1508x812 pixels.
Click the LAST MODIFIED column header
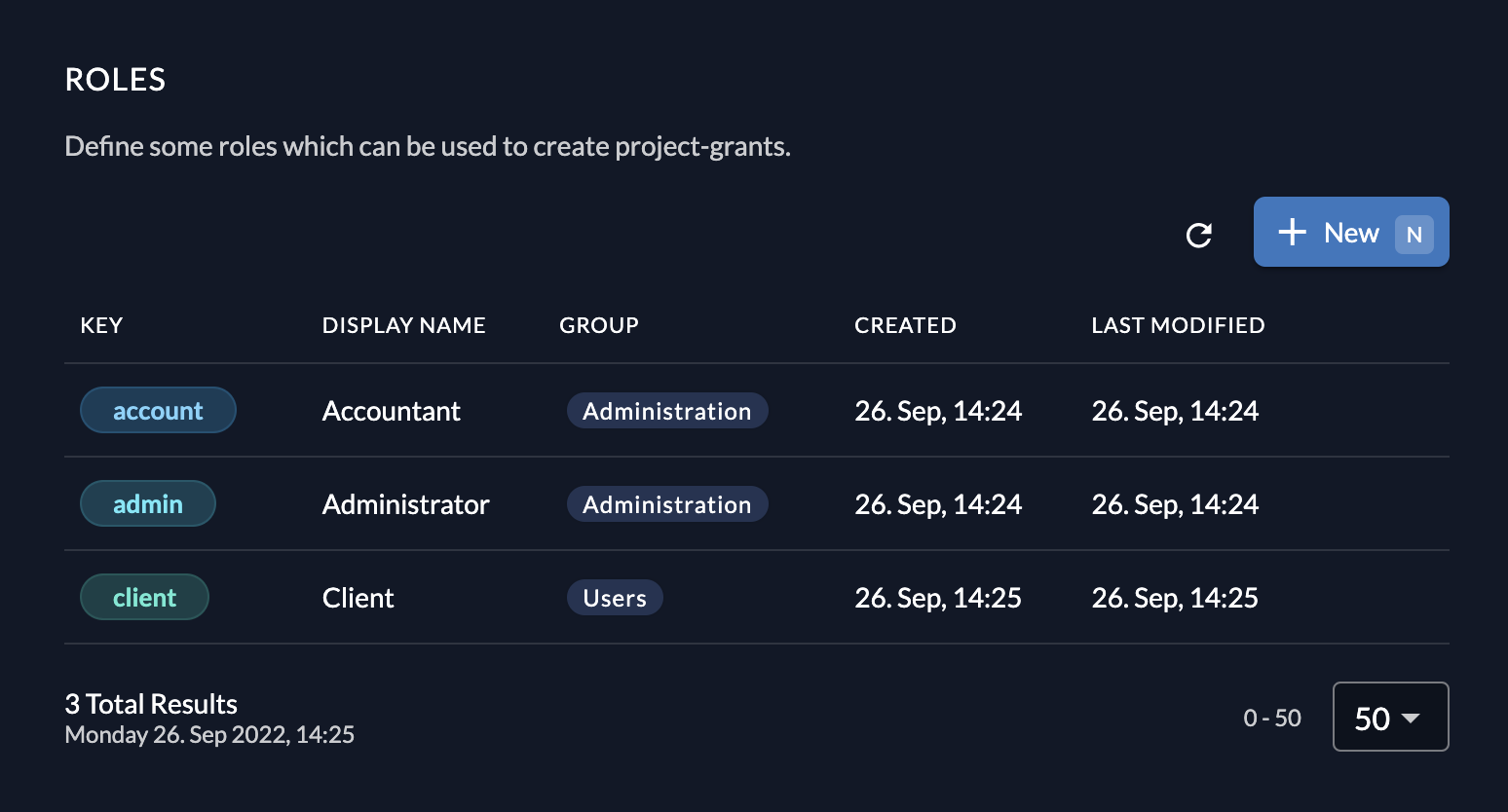click(1178, 325)
